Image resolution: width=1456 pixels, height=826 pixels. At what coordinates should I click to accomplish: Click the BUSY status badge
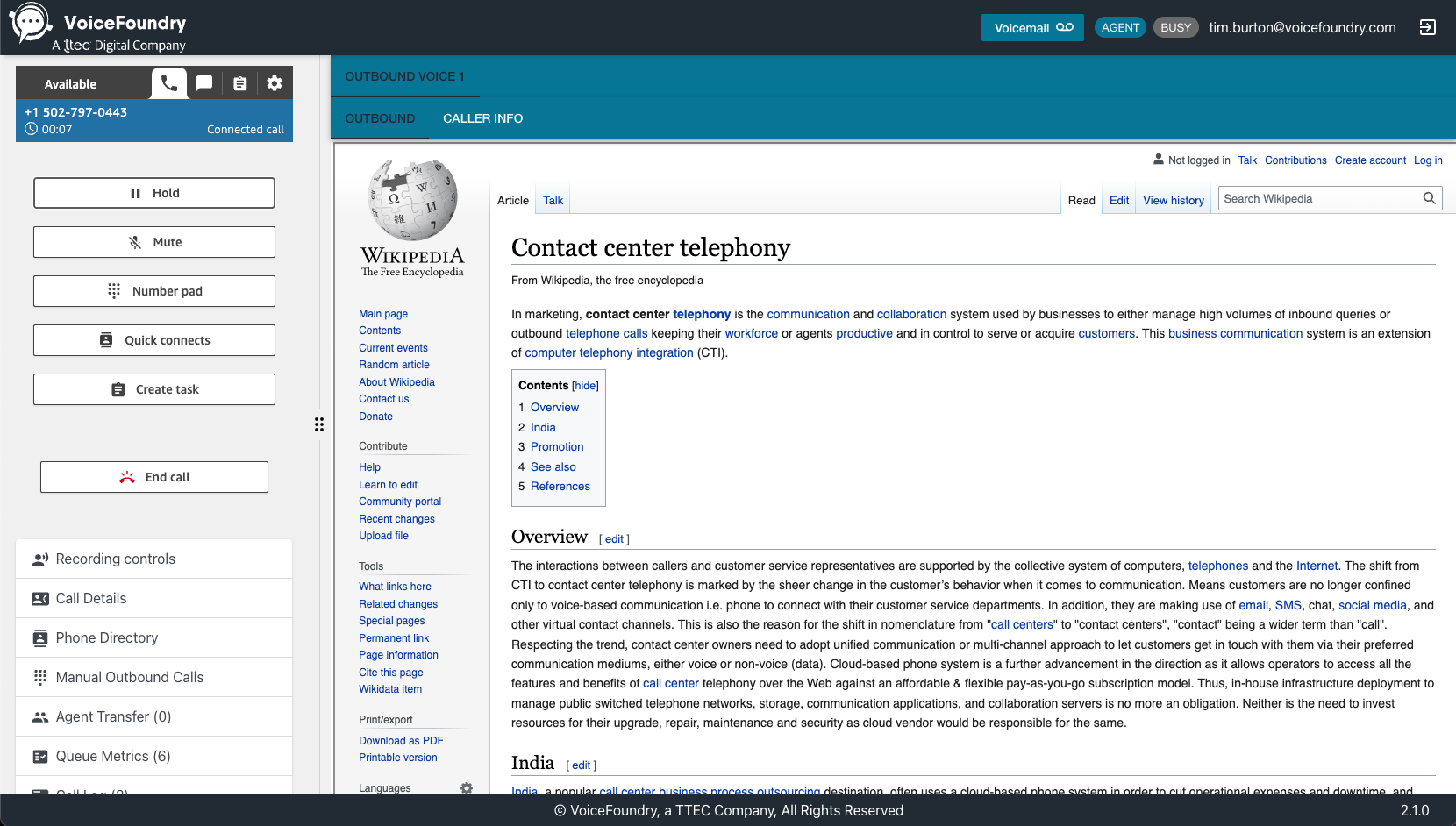click(x=1175, y=27)
